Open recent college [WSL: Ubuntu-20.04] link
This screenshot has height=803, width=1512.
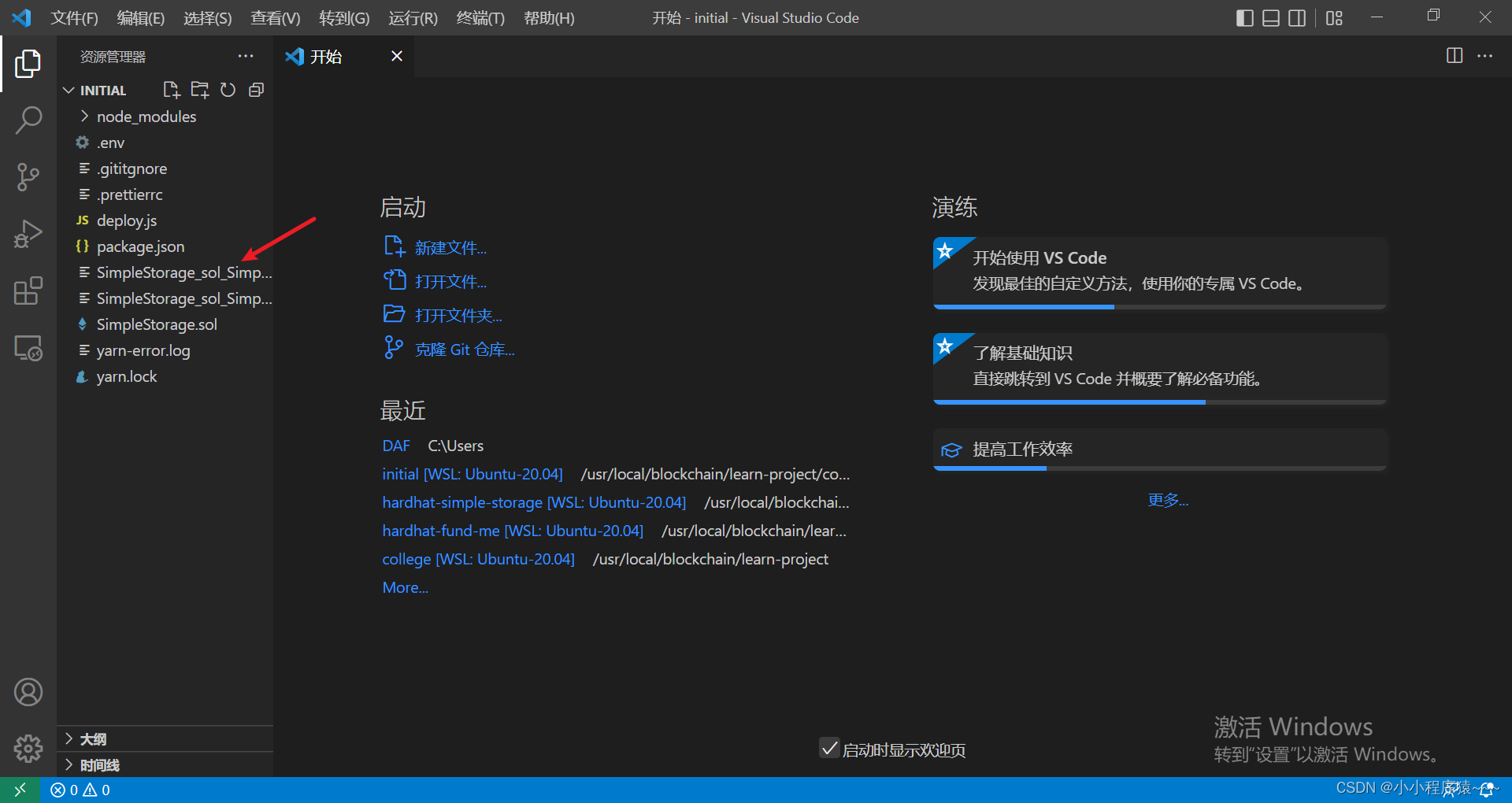coord(478,559)
